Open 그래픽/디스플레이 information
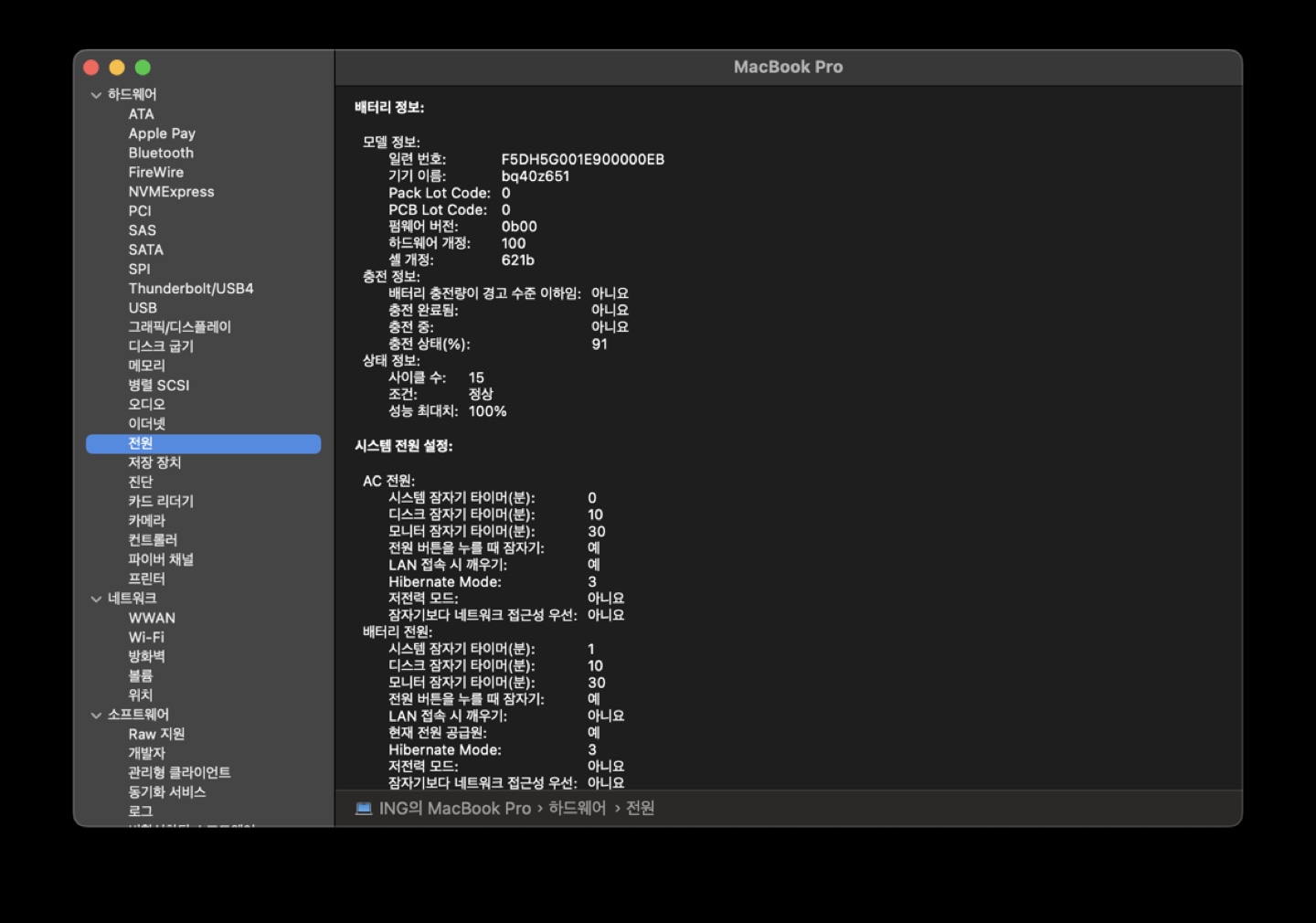Screen dimensions: 1316x923 point(179,327)
